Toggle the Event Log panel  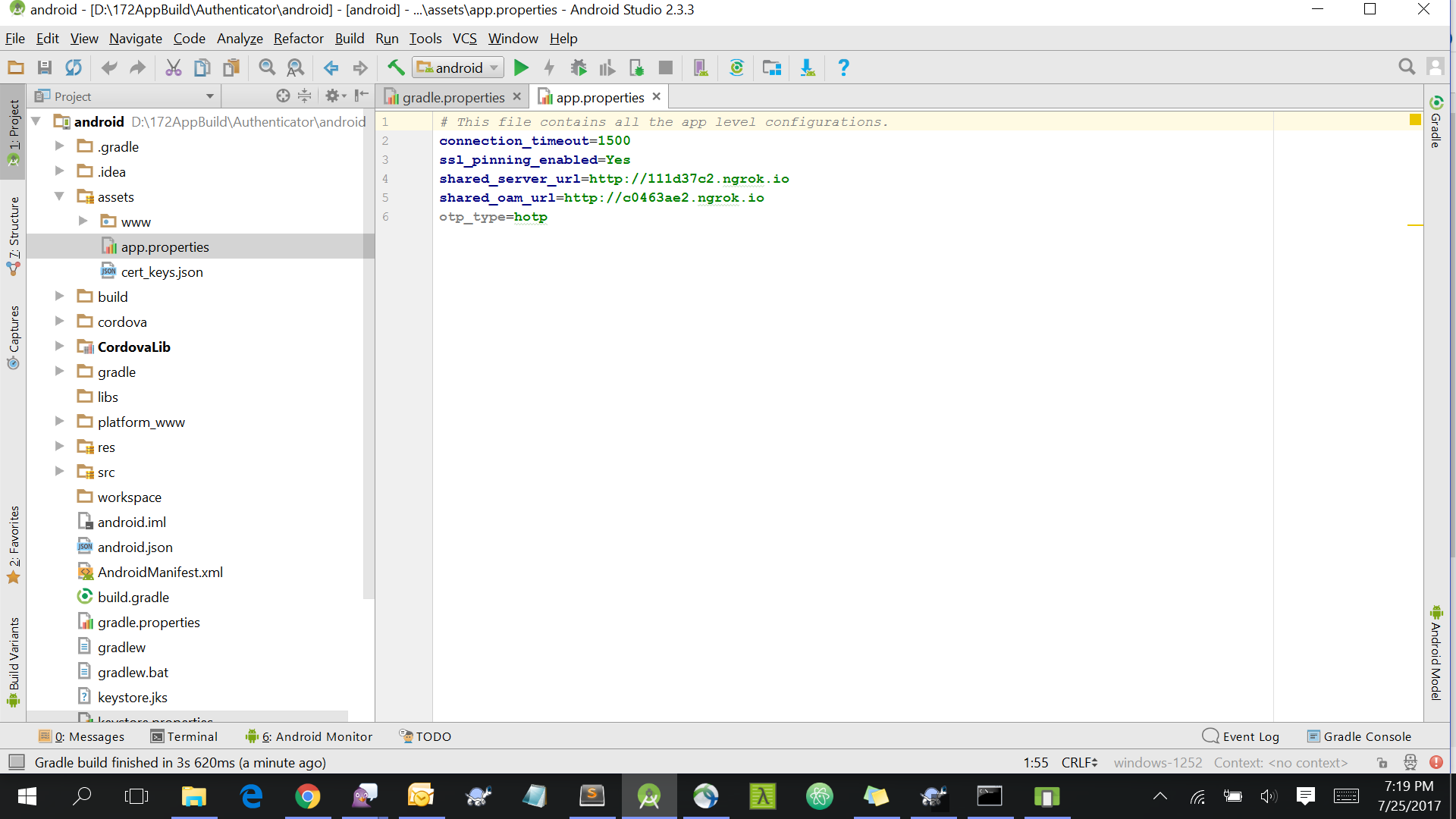1243,736
